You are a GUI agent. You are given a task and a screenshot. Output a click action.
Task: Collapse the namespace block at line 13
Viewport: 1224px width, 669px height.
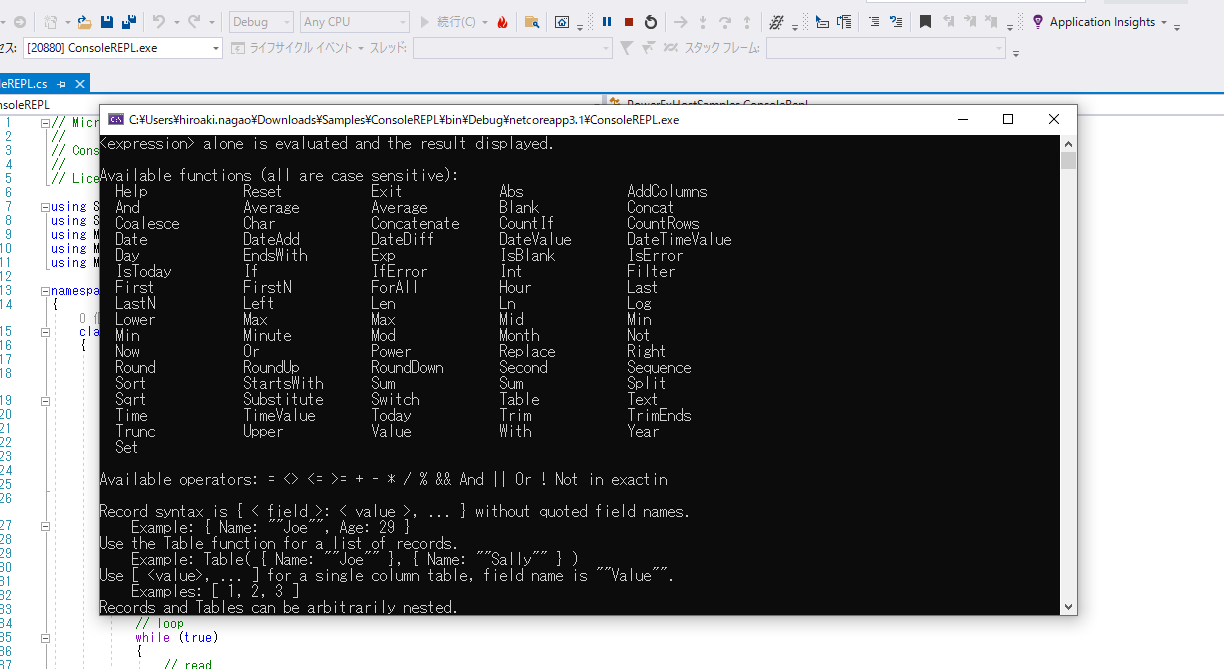coord(44,291)
